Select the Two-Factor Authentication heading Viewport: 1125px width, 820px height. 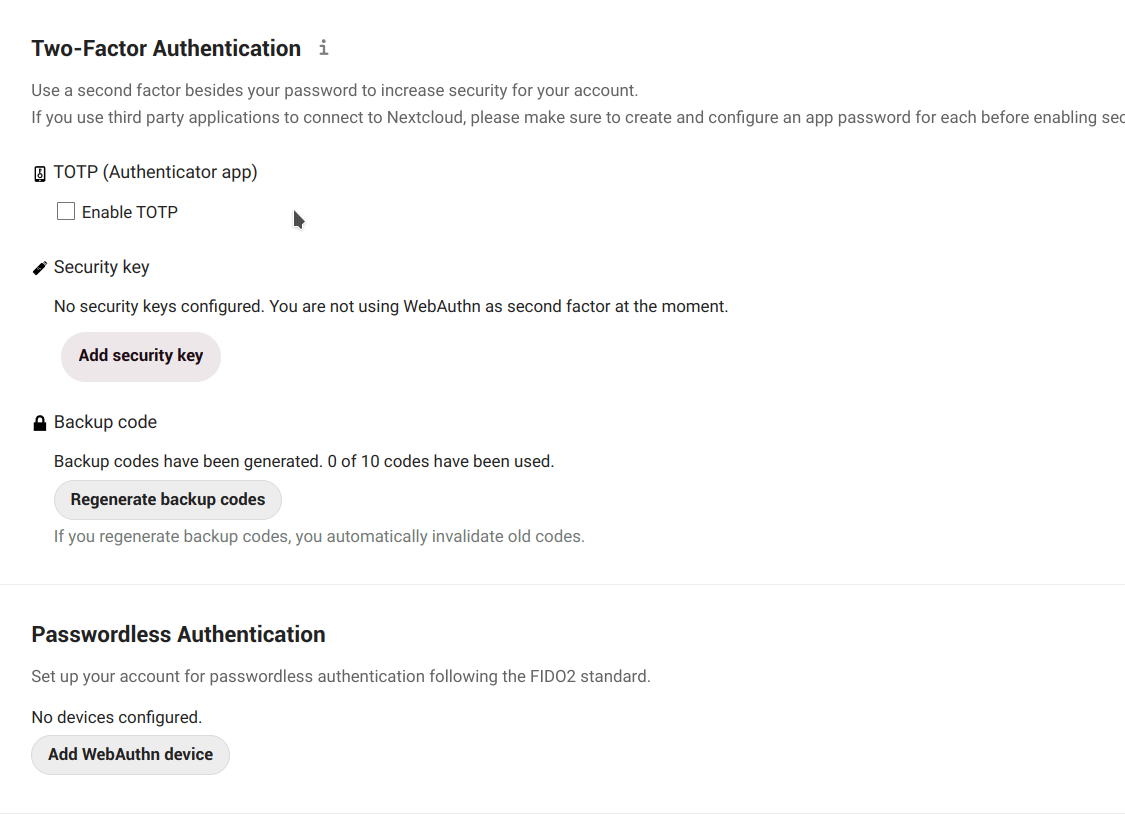[166, 48]
